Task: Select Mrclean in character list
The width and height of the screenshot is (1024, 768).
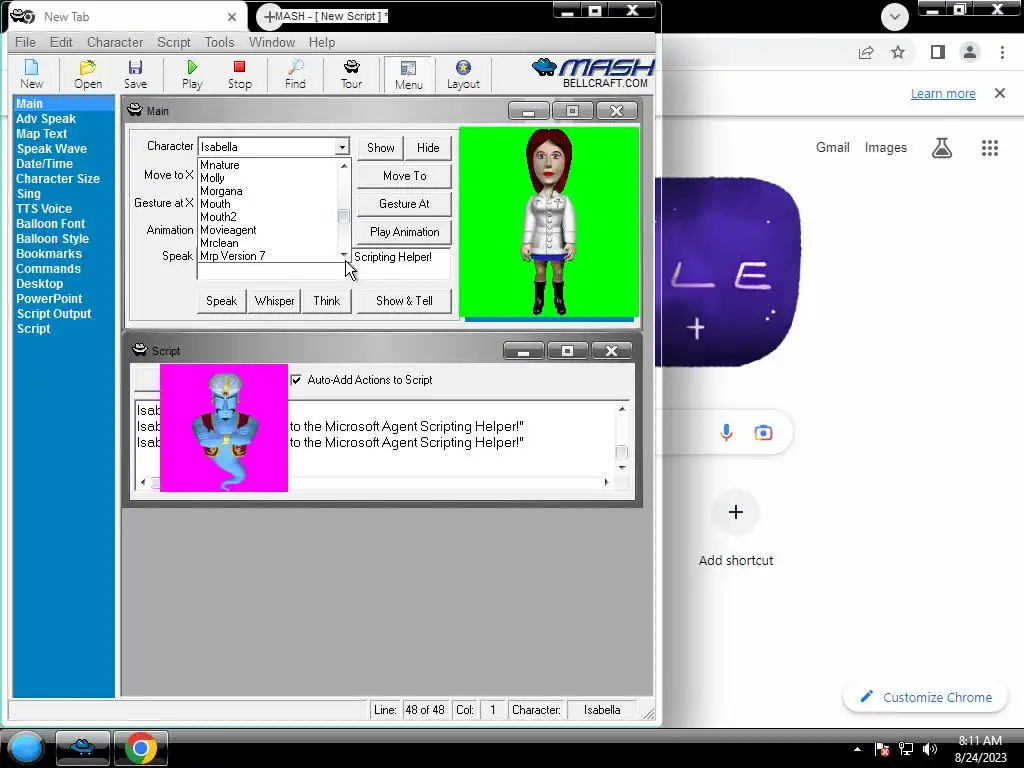Action: [268, 243]
